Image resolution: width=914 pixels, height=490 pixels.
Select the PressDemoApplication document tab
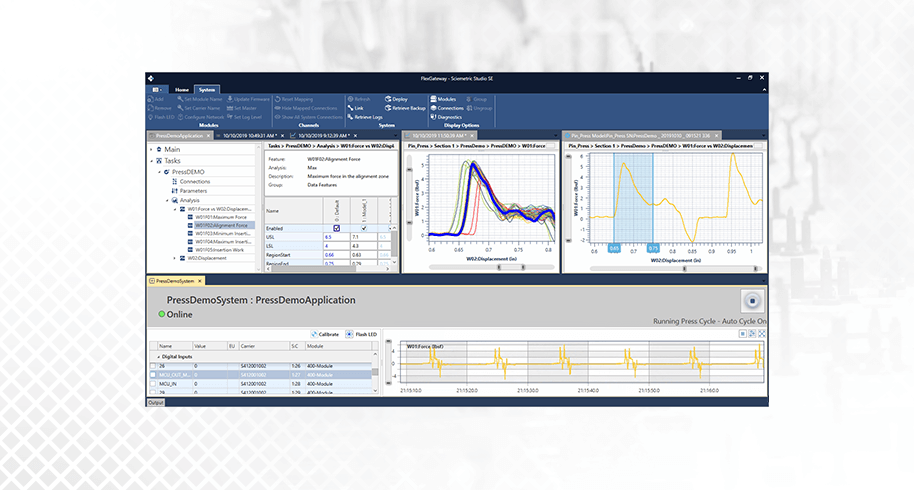pos(175,134)
